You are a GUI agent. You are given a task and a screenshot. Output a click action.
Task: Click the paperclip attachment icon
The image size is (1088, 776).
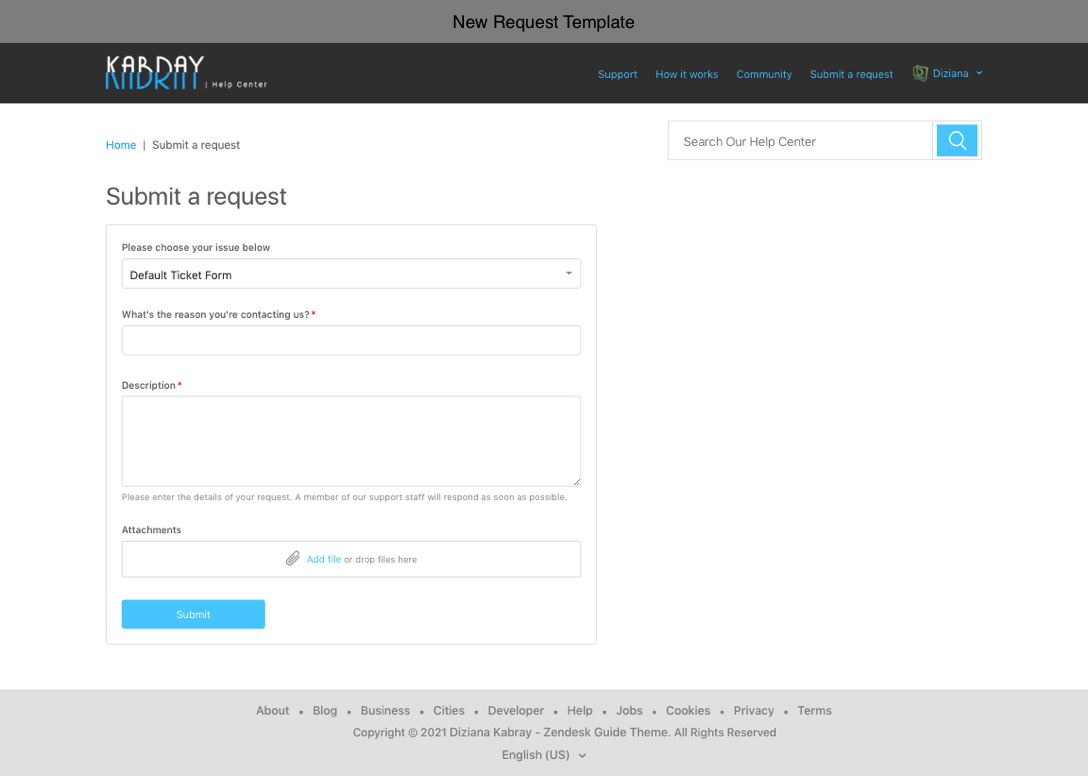click(293, 559)
